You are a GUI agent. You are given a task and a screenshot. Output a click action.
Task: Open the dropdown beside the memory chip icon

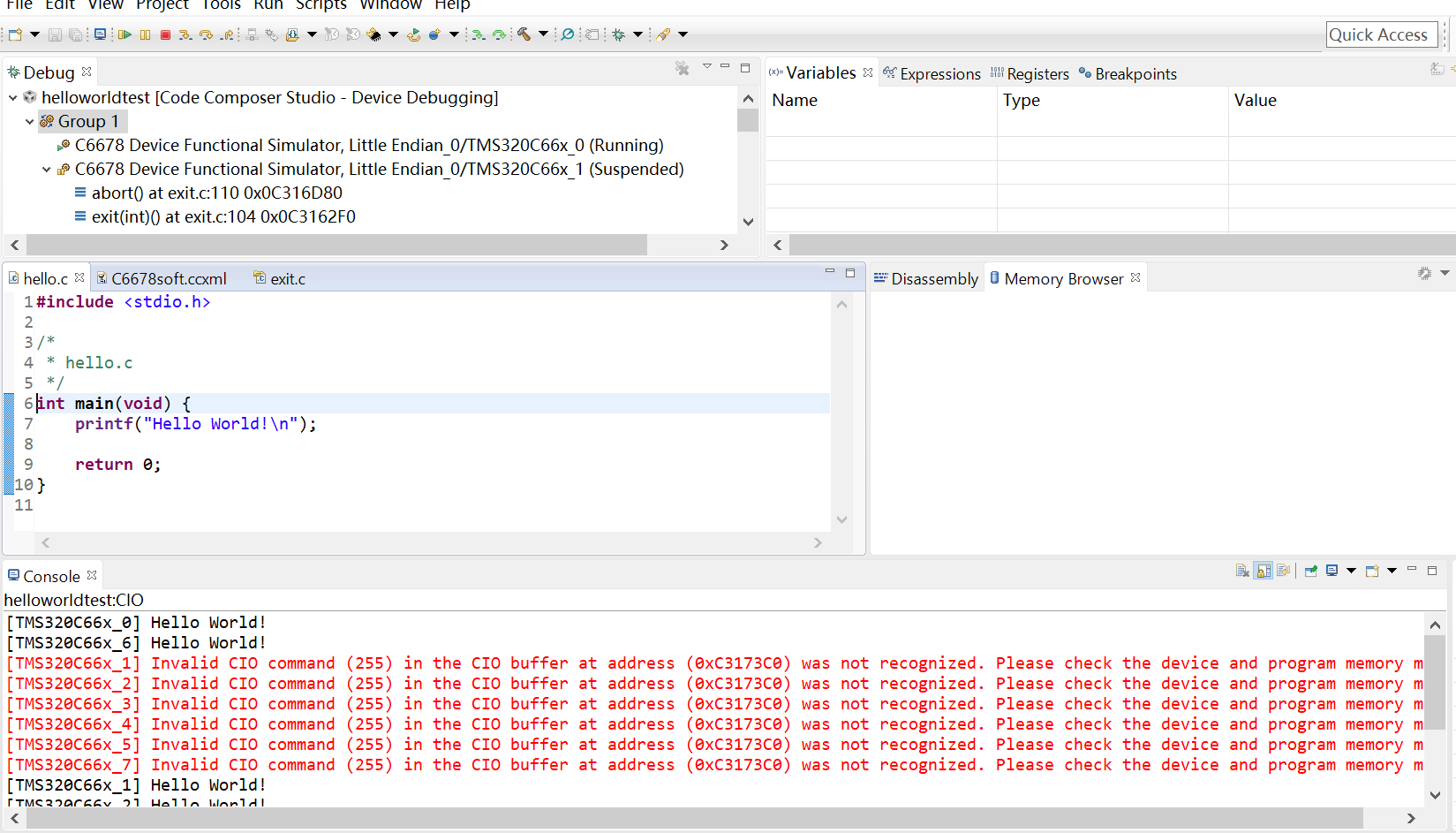(393, 34)
